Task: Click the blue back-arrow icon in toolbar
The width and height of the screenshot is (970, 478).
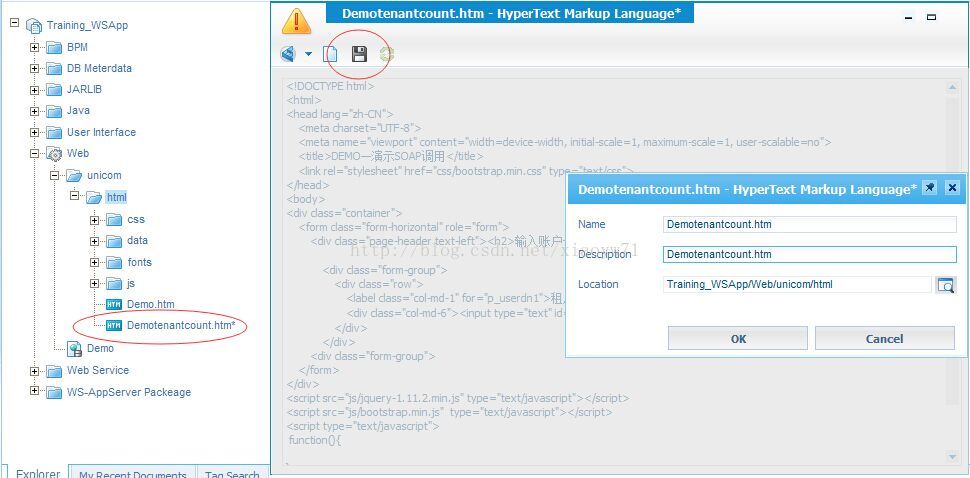Action: [x=288, y=54]
